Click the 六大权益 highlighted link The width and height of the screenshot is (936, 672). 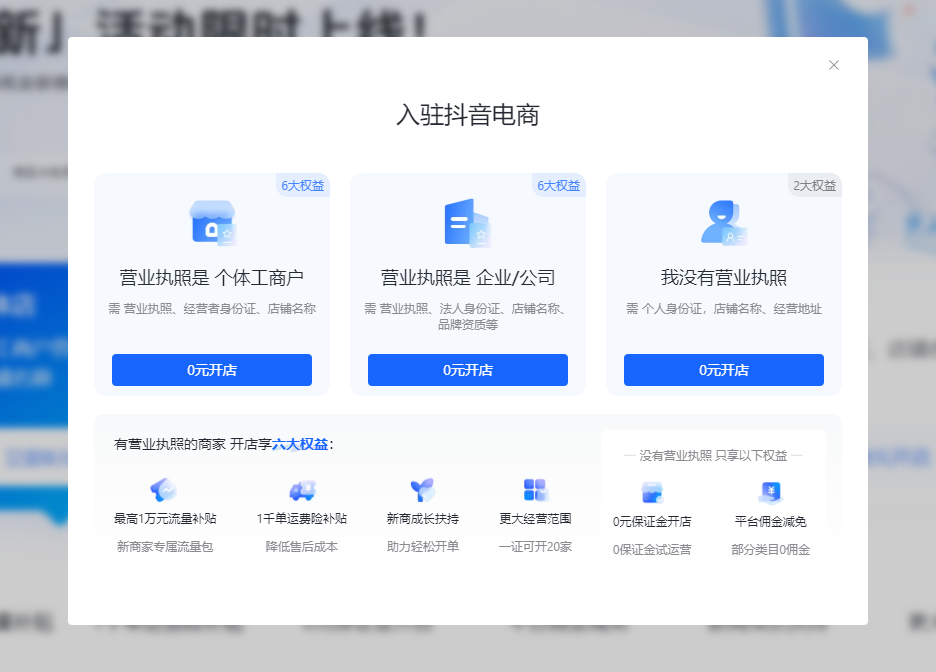point(300,444)
